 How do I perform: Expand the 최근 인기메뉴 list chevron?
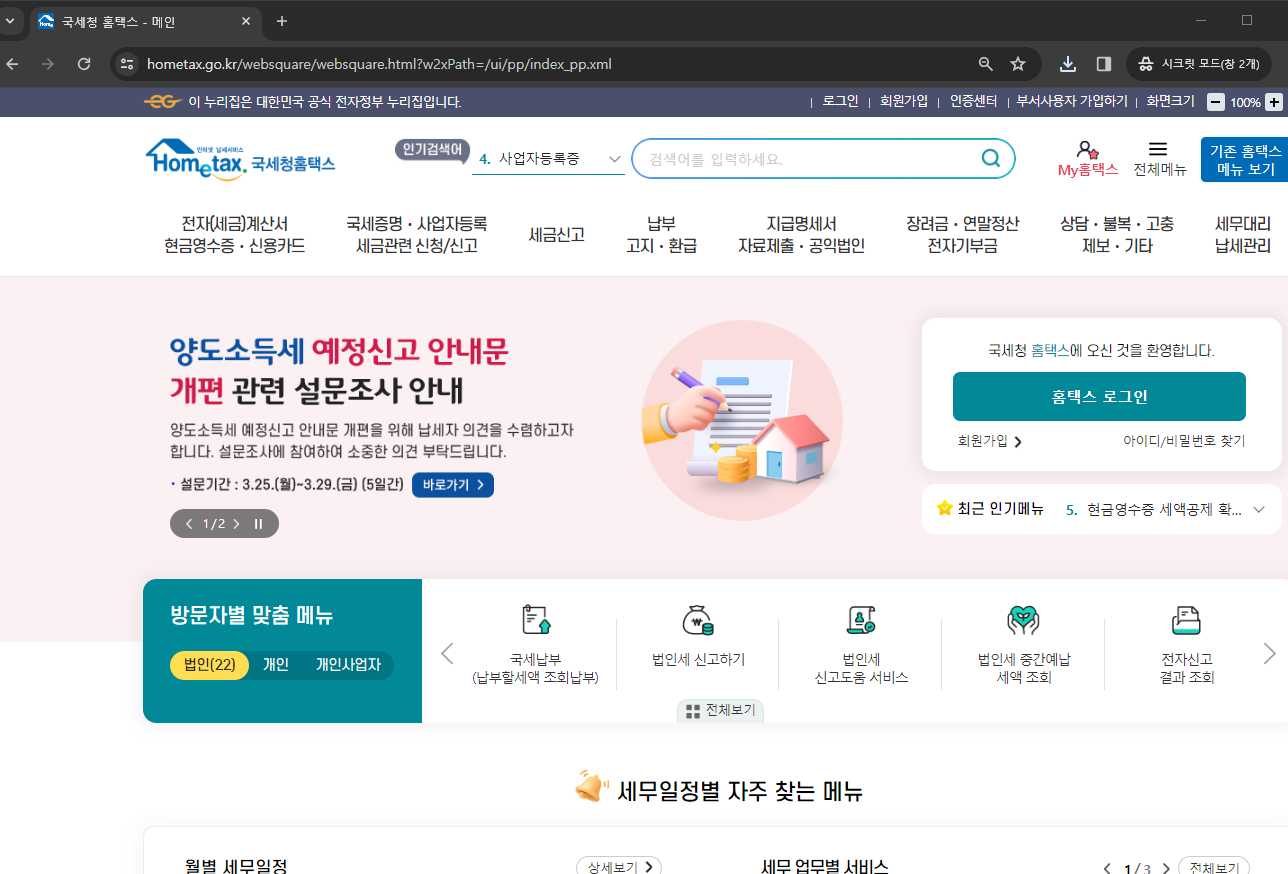[x=1260, y=509]
